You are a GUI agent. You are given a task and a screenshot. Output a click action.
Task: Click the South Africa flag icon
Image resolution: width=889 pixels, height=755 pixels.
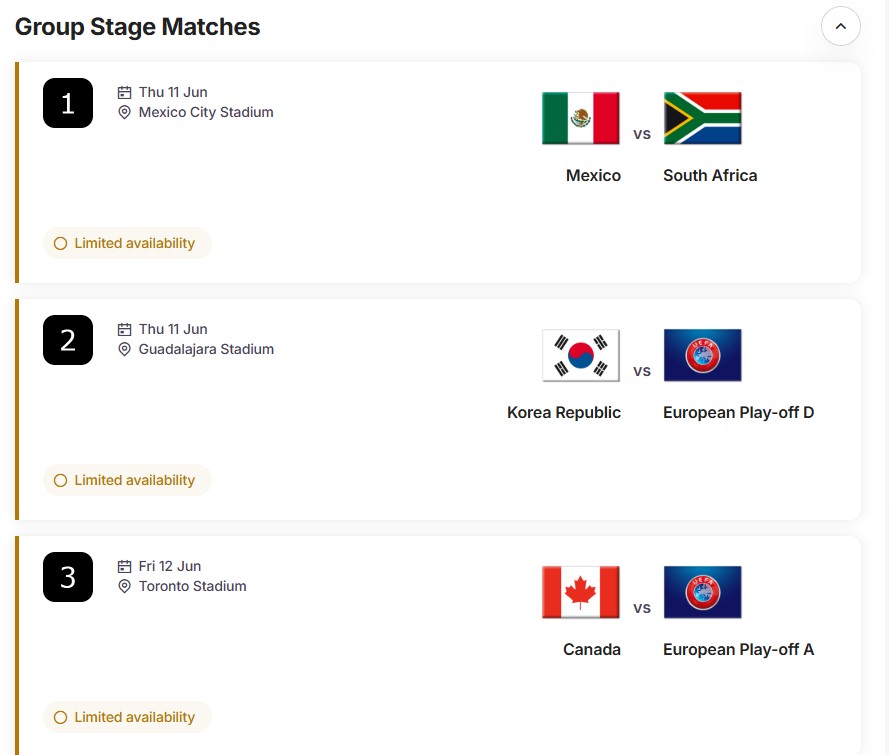702,118
